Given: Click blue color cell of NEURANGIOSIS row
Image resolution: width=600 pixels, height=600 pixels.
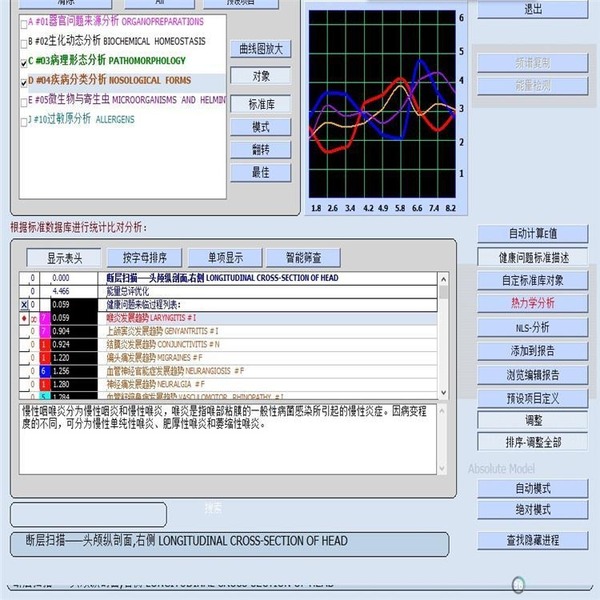Looking at the screenshot, I should click(44, 370).
